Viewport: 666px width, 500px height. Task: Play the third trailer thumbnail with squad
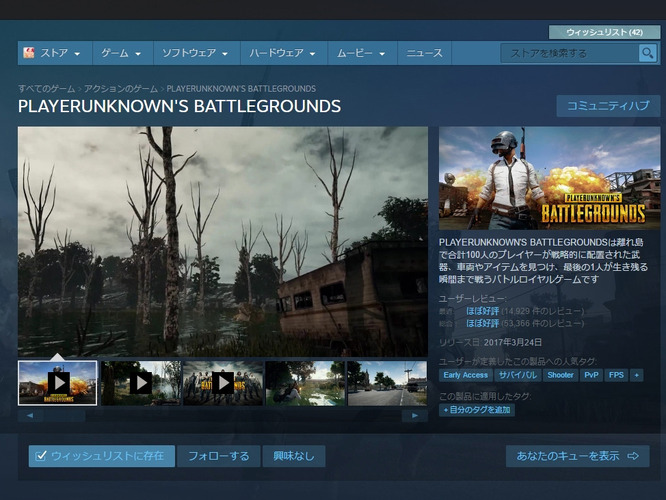(x=223, y=383)
